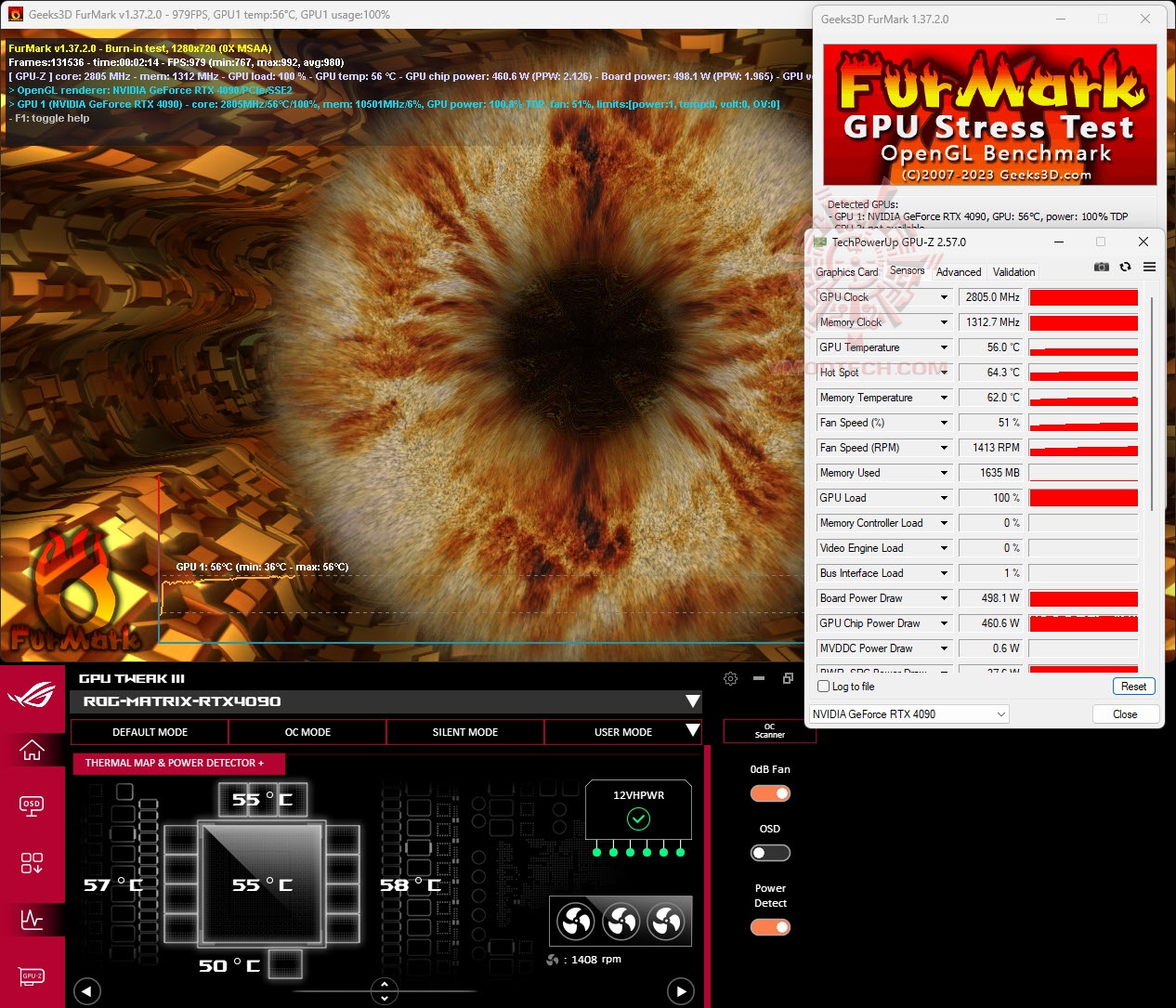Screen dimensions: 1176x1008
Task: Refresh GPU-Z sensors
Action: (x=1126, y=267)
